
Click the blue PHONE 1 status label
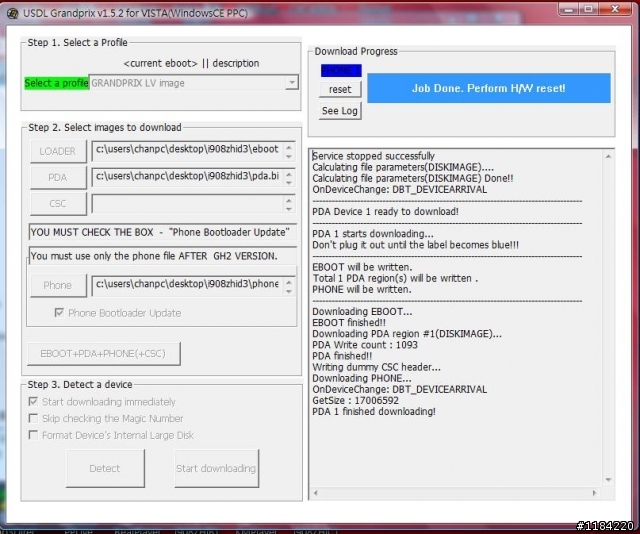341,71
